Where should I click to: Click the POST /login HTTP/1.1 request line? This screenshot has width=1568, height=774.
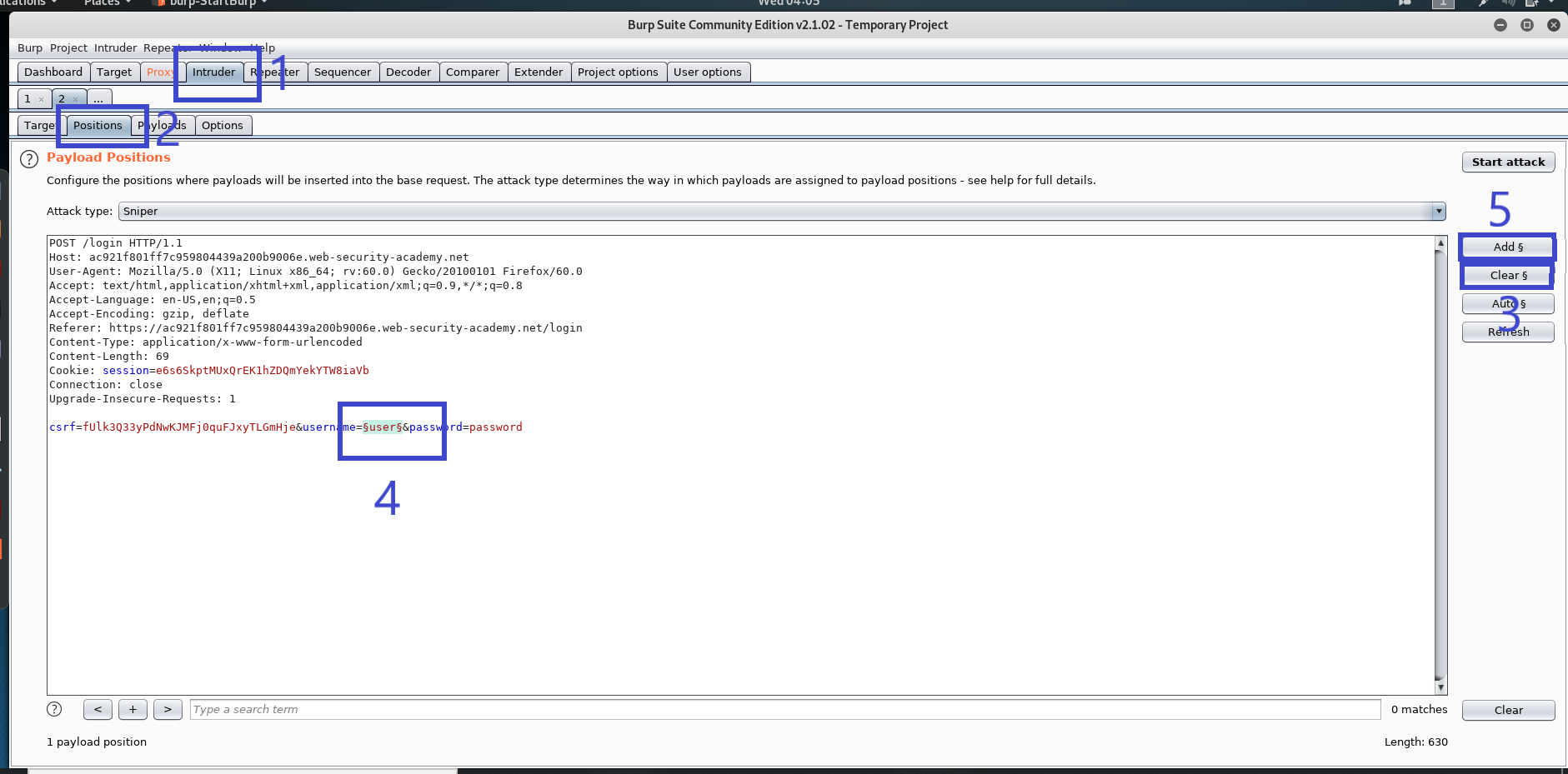(x=116, y=243)
